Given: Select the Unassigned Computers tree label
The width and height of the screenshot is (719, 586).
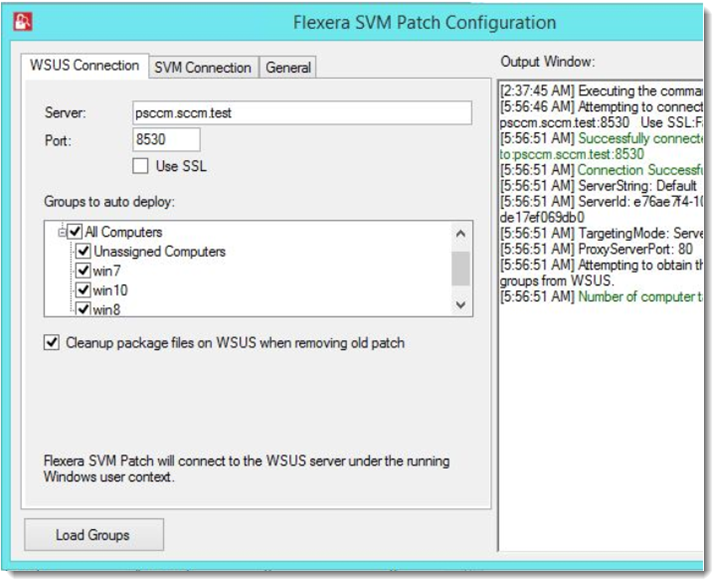Looking at the screenshot, I should click(159, 251).
